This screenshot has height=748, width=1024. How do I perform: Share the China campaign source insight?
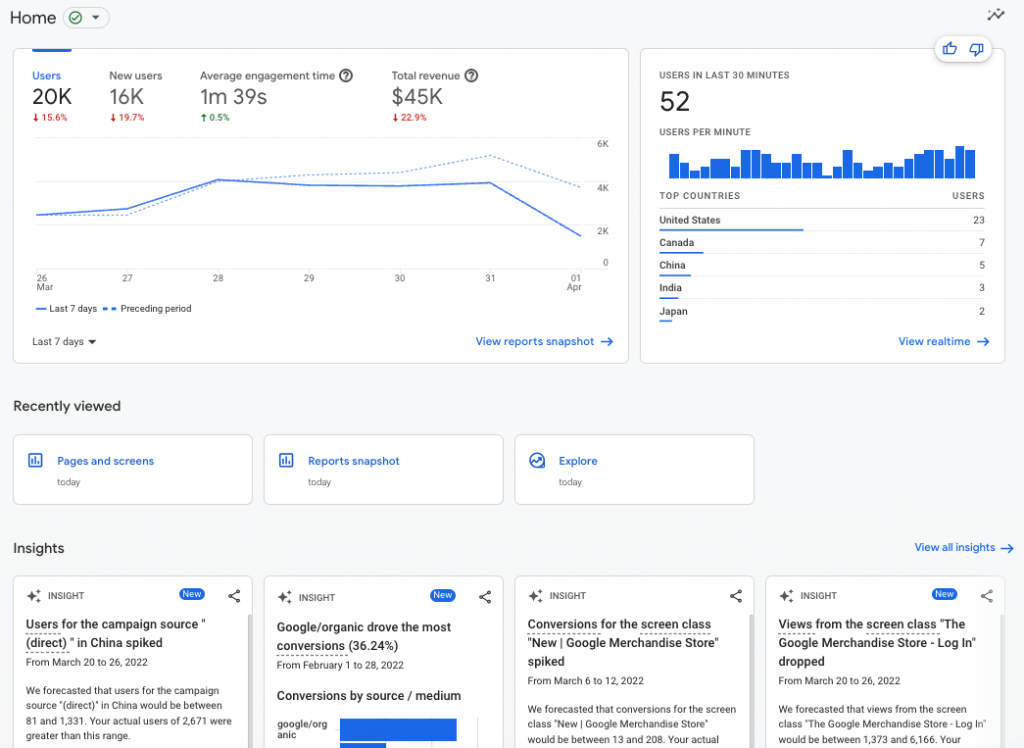pyautogui.click(x=234, y=596)
